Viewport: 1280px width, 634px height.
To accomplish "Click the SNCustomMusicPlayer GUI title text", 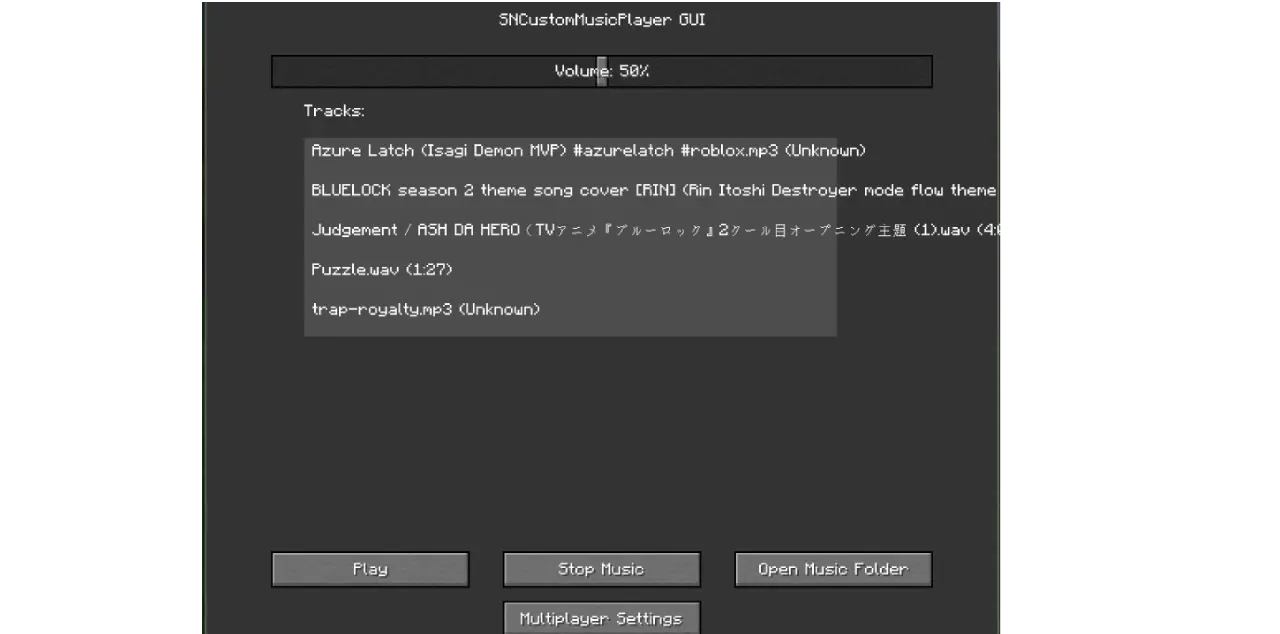I will click(602, 20).
